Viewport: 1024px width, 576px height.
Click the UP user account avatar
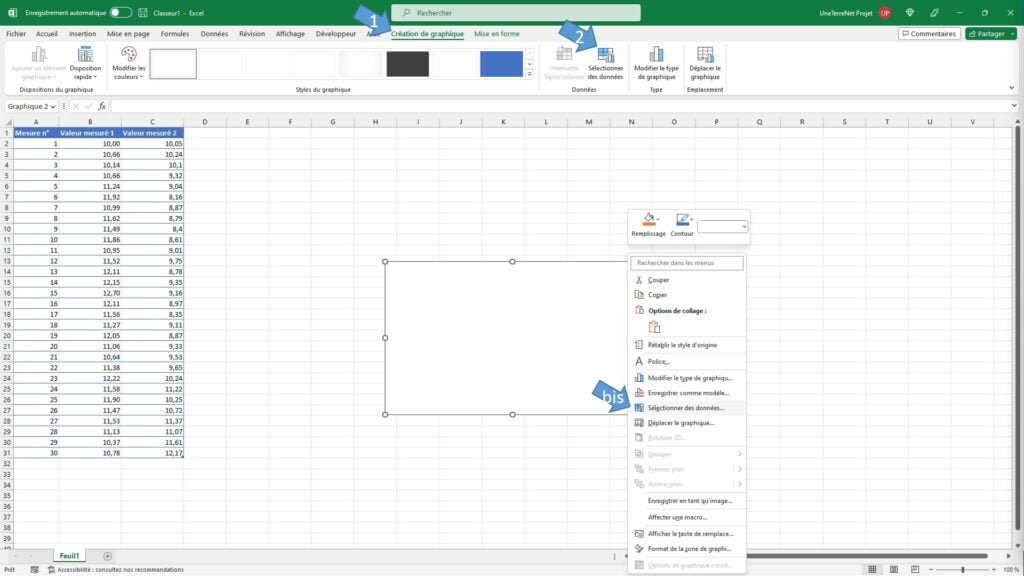pyautogui.click(x=885, y=12)
